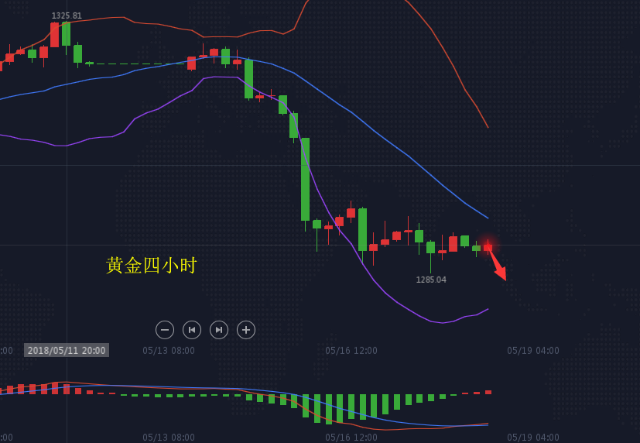Click the red candlestick at 1325.81 peak

click(55, 35)
